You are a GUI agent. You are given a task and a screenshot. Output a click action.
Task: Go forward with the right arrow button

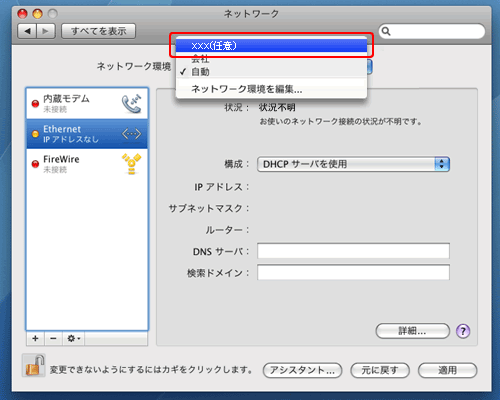click(46, 31)
